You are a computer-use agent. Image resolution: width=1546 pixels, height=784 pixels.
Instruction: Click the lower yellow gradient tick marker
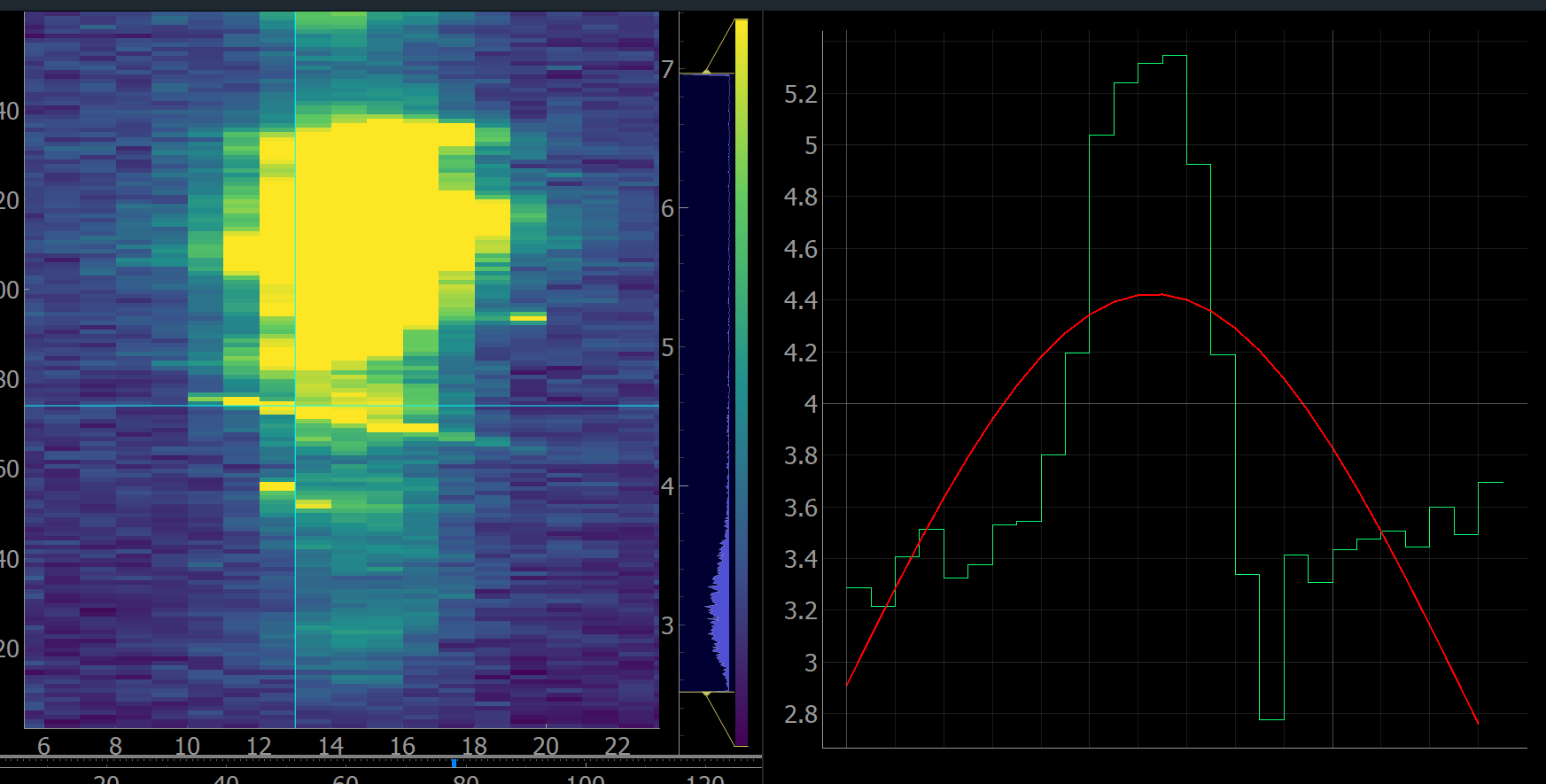click(706, 695)
